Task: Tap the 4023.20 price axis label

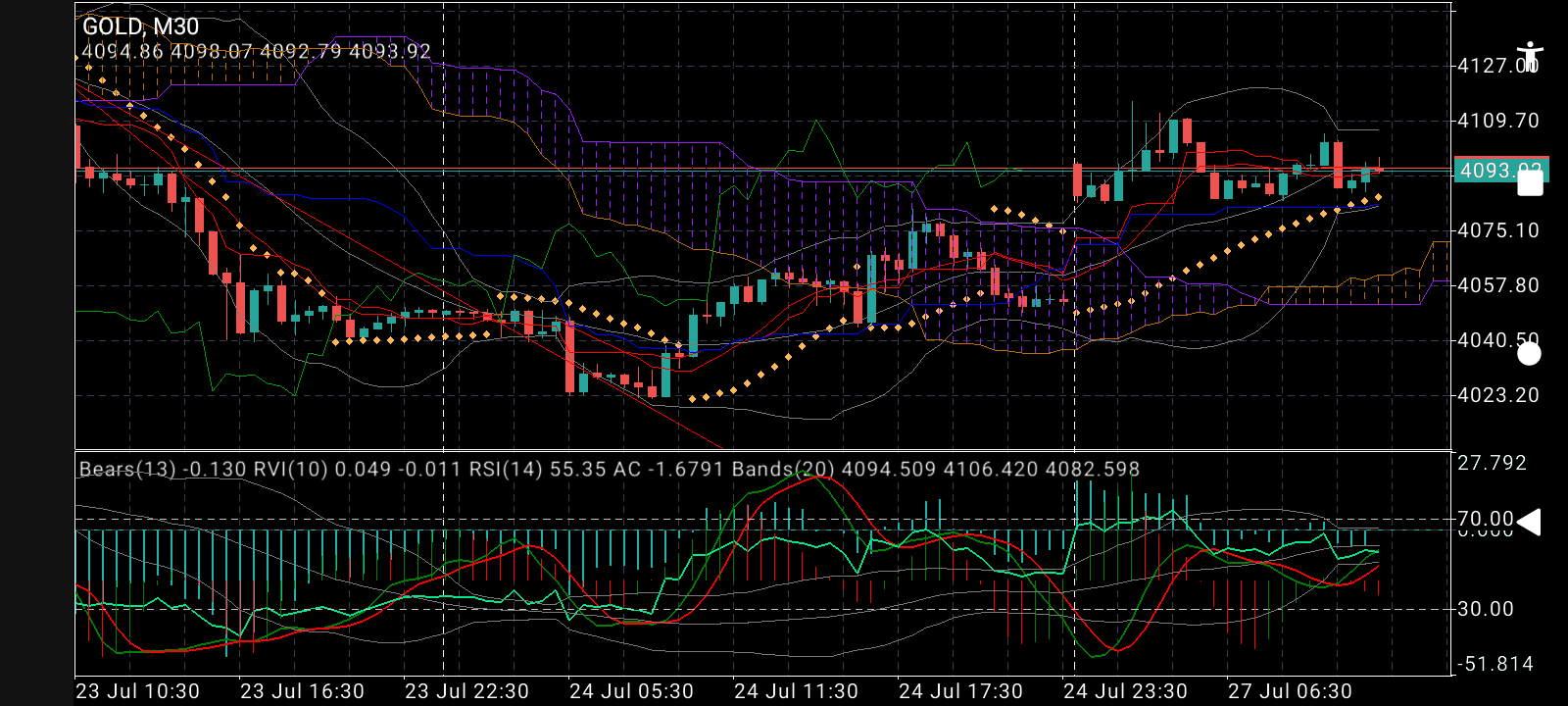Action: tap(1498, 395)
